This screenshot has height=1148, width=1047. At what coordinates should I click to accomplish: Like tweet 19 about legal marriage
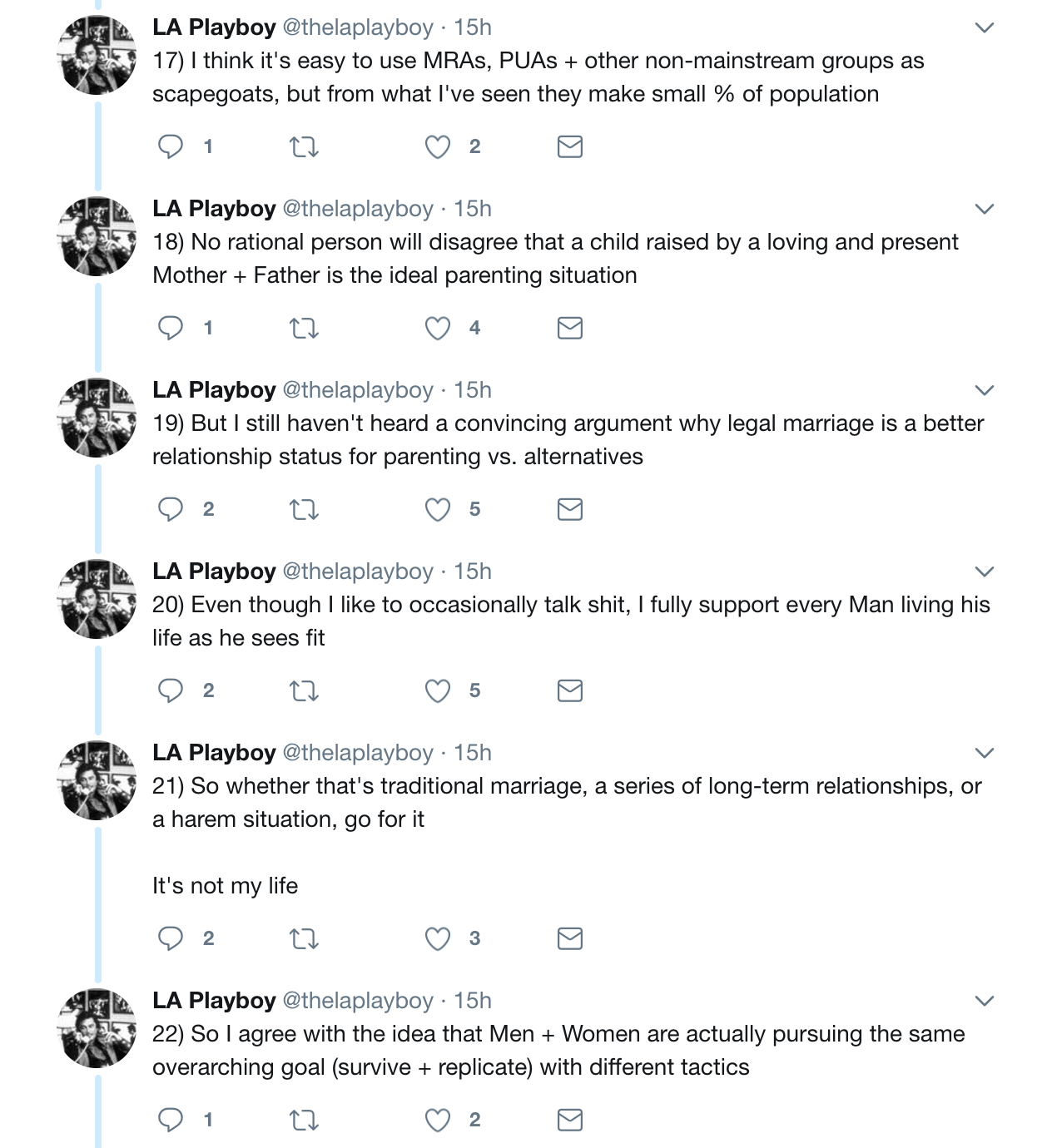[x=438, y=509]
